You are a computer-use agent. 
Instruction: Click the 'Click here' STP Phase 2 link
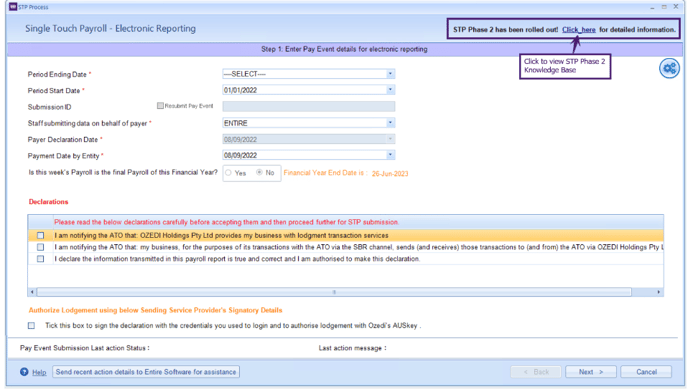coord(579,30)
